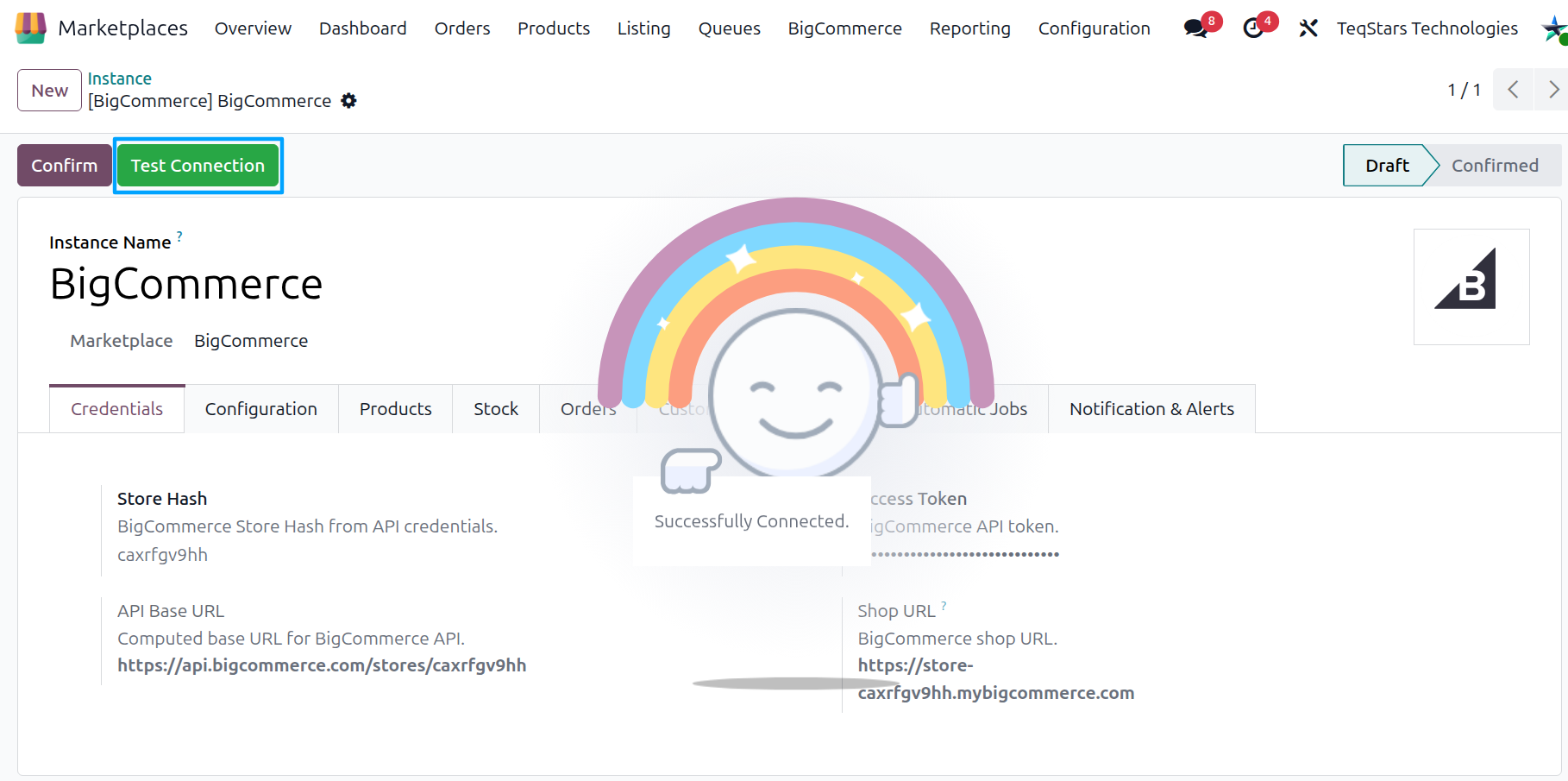Switch to the Configuration tab
Viewport: 1568px width, 781px height.
(x=260, y=409)
